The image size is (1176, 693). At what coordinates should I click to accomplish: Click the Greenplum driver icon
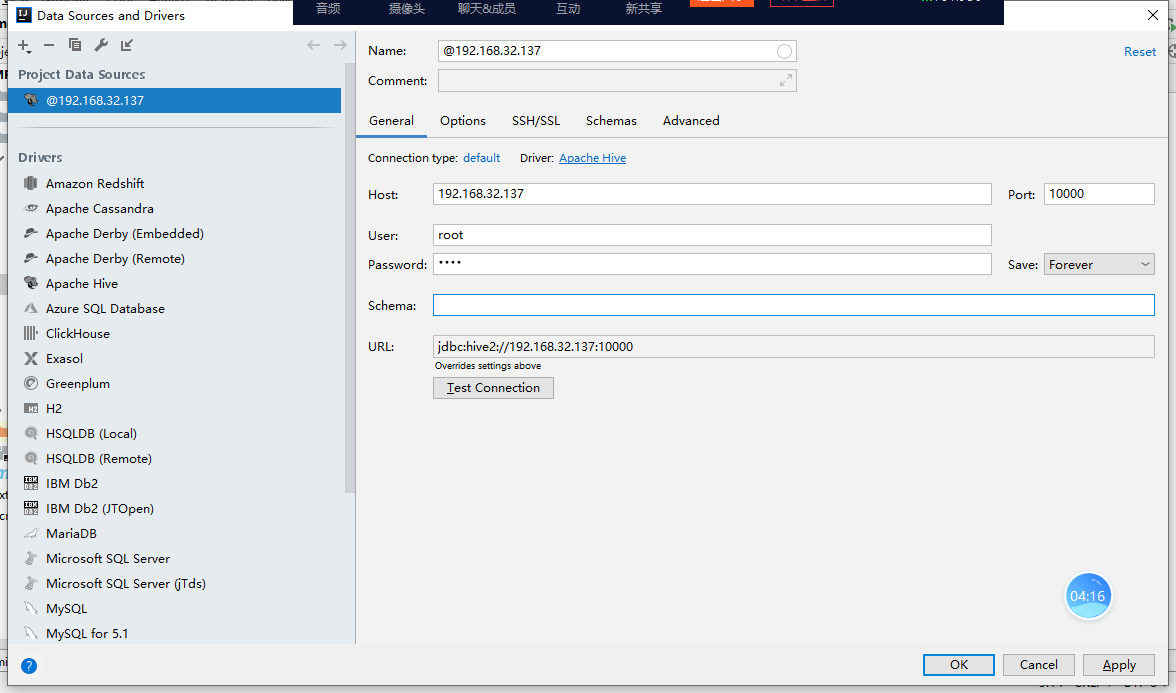(31, 383)
